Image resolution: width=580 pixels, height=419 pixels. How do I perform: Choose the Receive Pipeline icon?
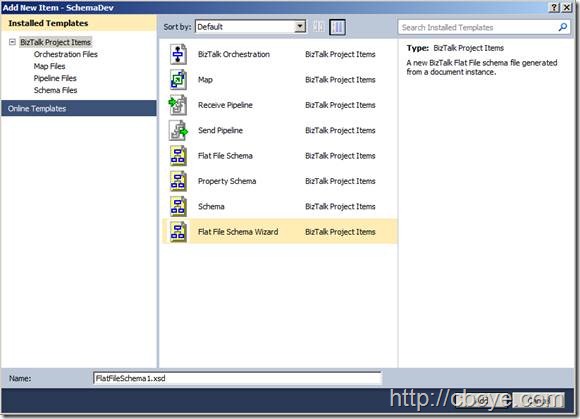point(178,105)
